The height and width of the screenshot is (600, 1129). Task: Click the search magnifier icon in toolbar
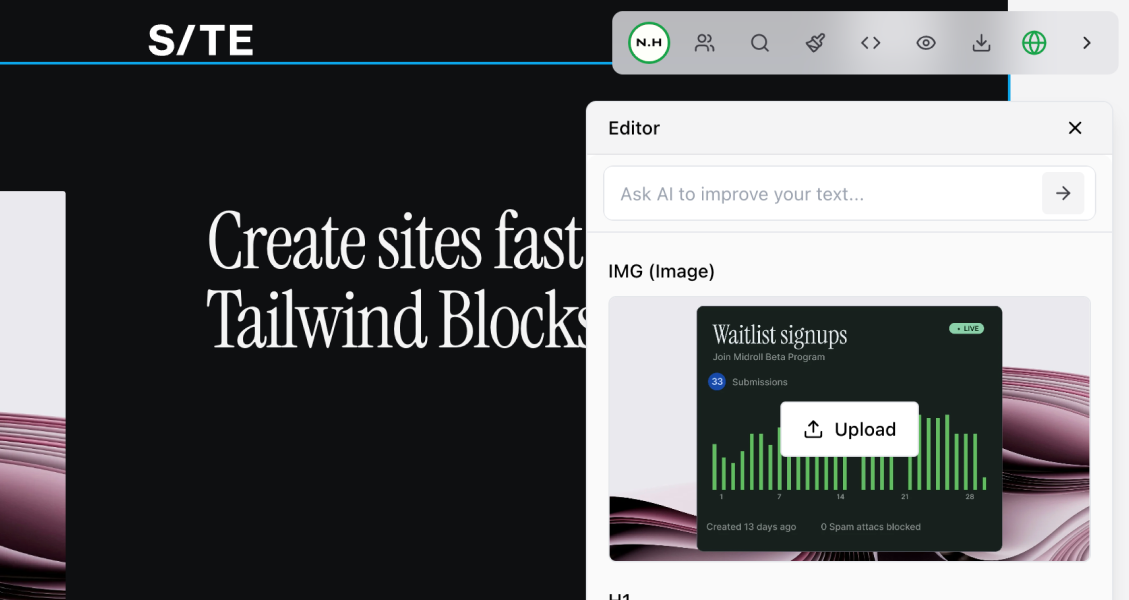(x=760, y=43)
